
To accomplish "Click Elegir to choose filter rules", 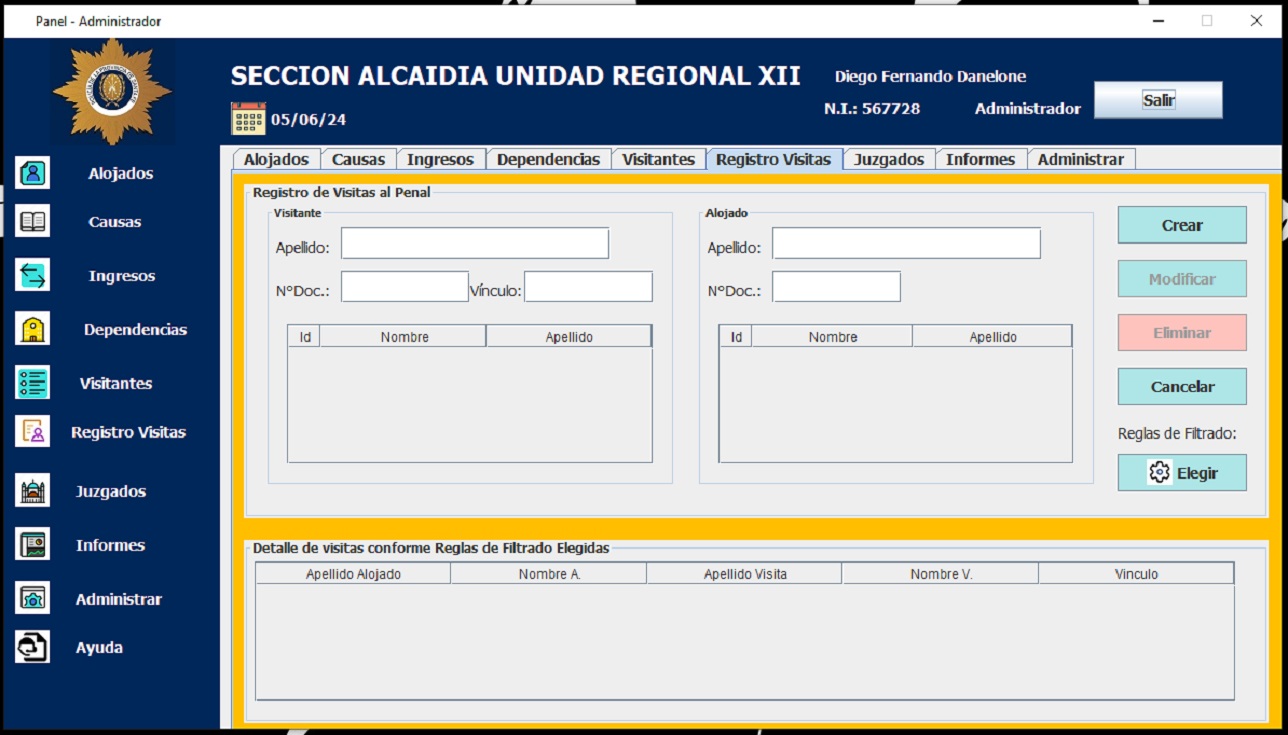I will pos(1182,473).
